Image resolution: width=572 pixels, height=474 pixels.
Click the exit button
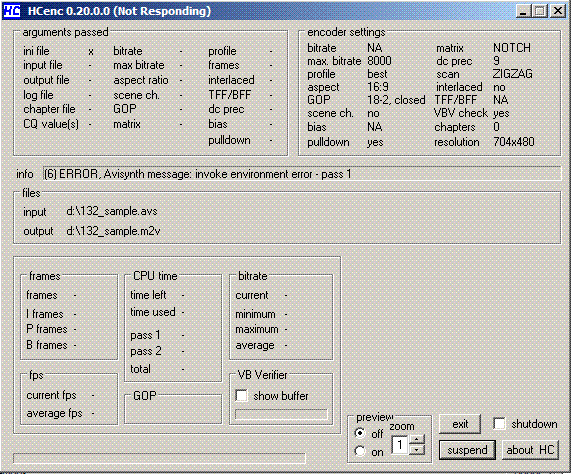pos(460,424)
